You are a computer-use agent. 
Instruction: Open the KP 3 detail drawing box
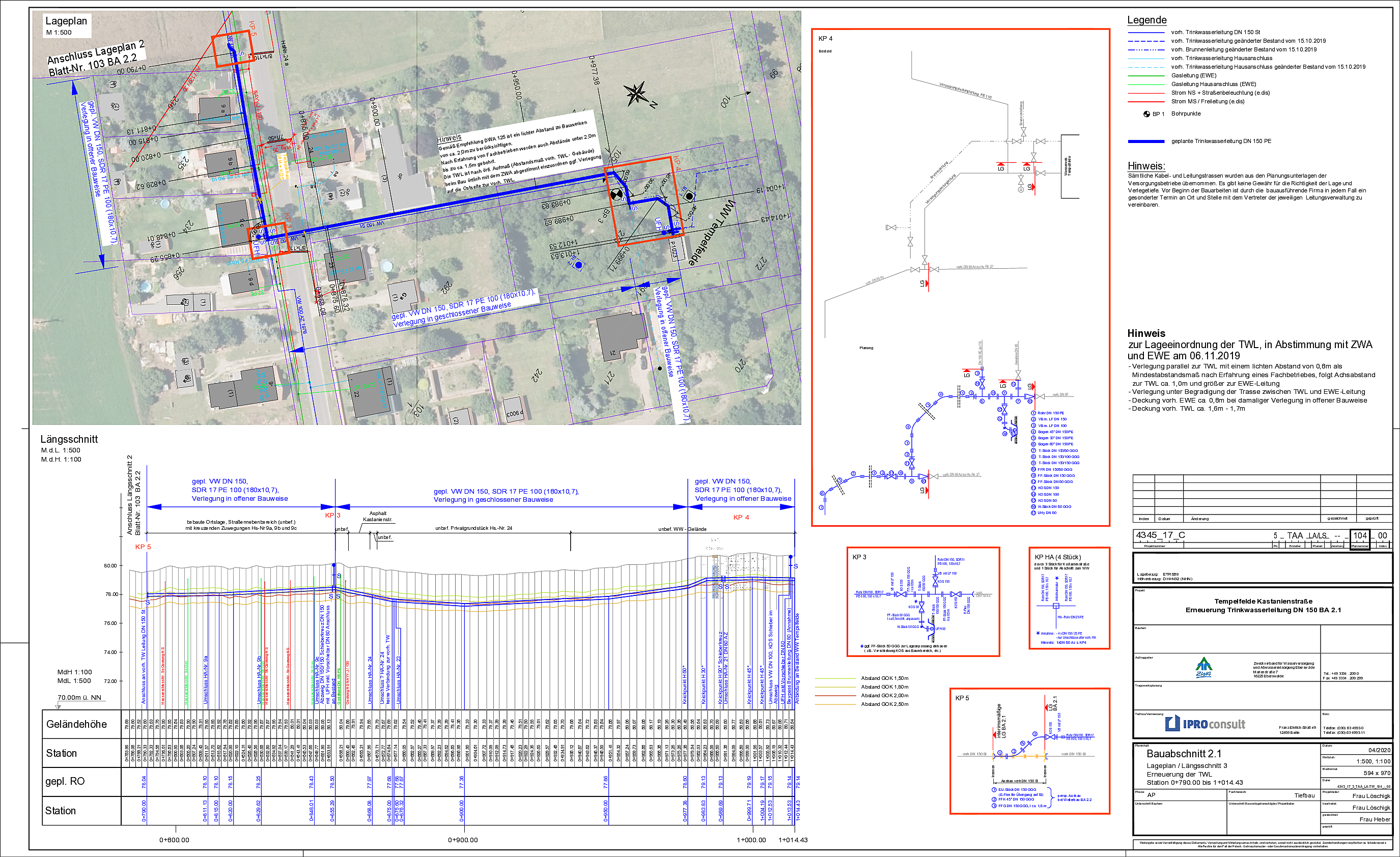click(922, 602)
